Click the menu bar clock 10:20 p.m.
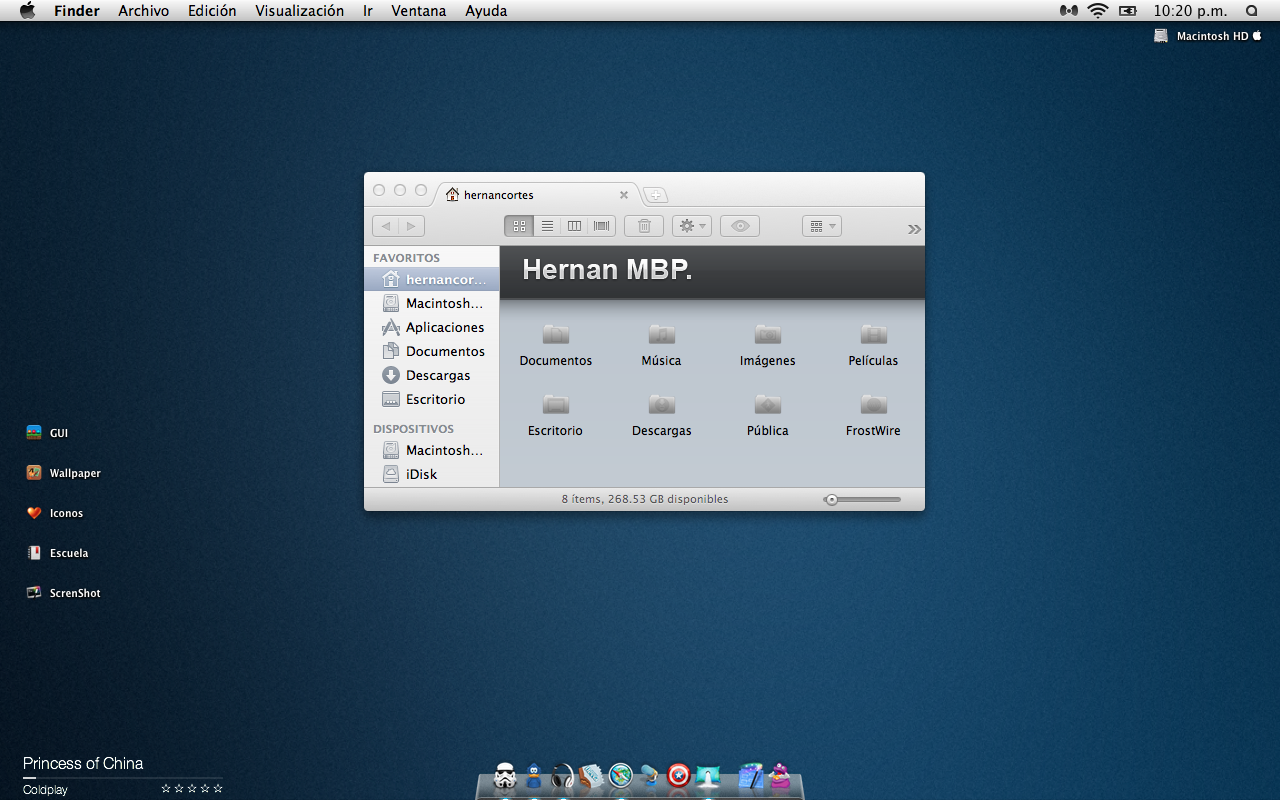Screen dimensions: 1280x800 [x=1189, y=11]
